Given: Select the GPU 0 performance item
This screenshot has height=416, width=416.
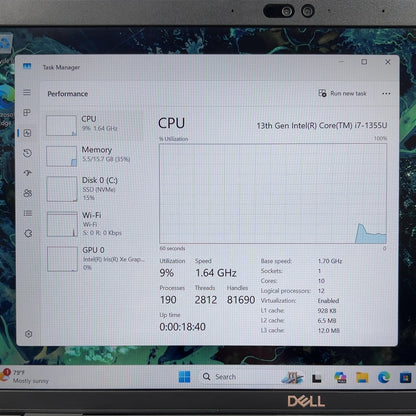Looking at the screenshot, I should 96,259.
